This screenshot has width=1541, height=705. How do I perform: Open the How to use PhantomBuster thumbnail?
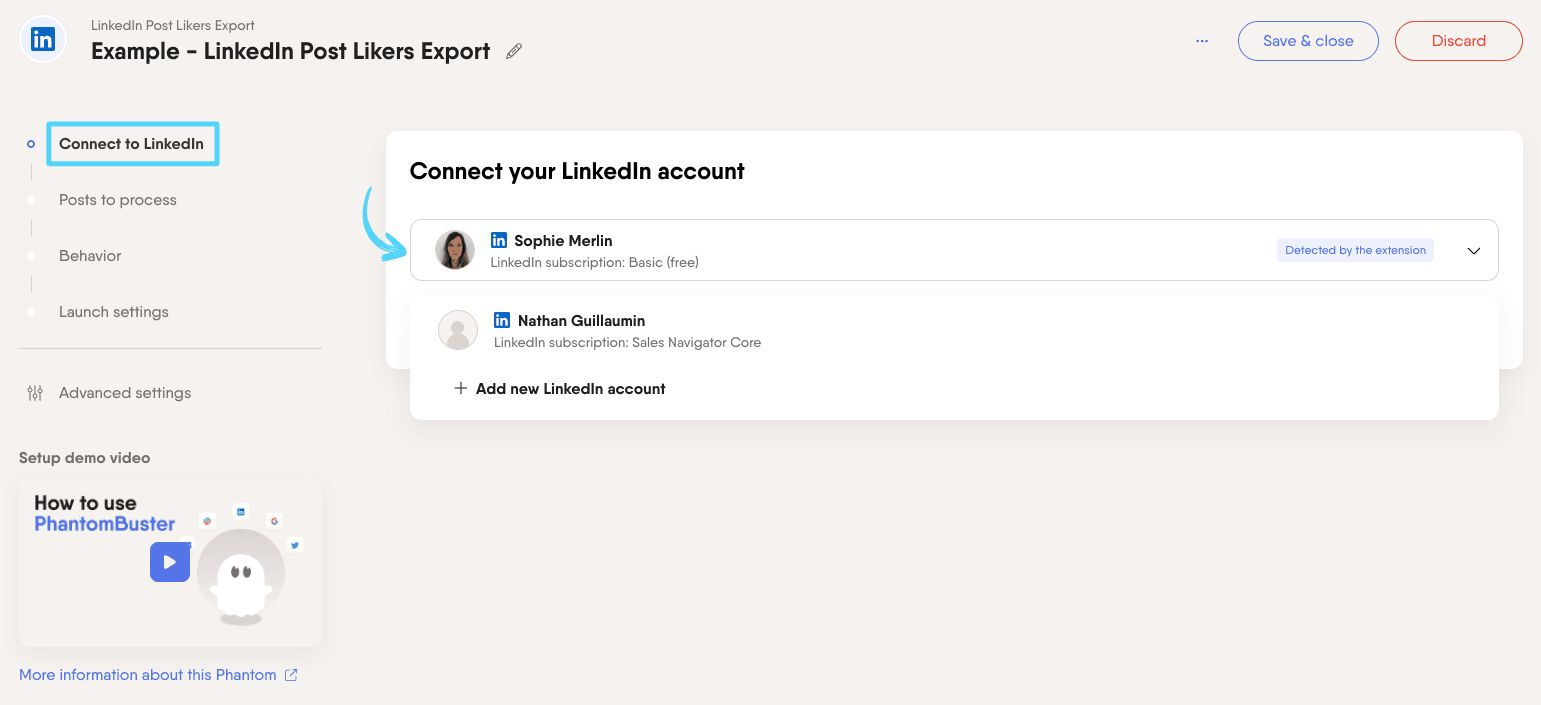coord(170,561)
